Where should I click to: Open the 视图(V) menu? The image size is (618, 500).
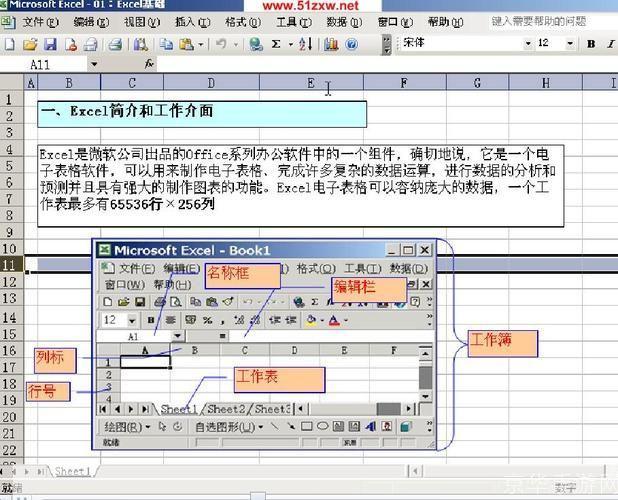tap(142, 22)
